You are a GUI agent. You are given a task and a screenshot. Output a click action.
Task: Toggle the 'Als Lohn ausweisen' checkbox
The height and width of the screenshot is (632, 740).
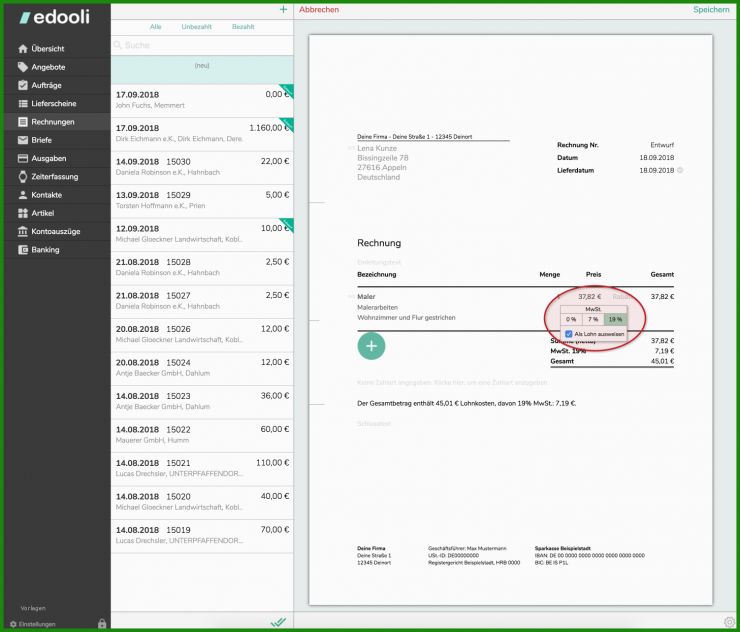click(x=569, y=334)
